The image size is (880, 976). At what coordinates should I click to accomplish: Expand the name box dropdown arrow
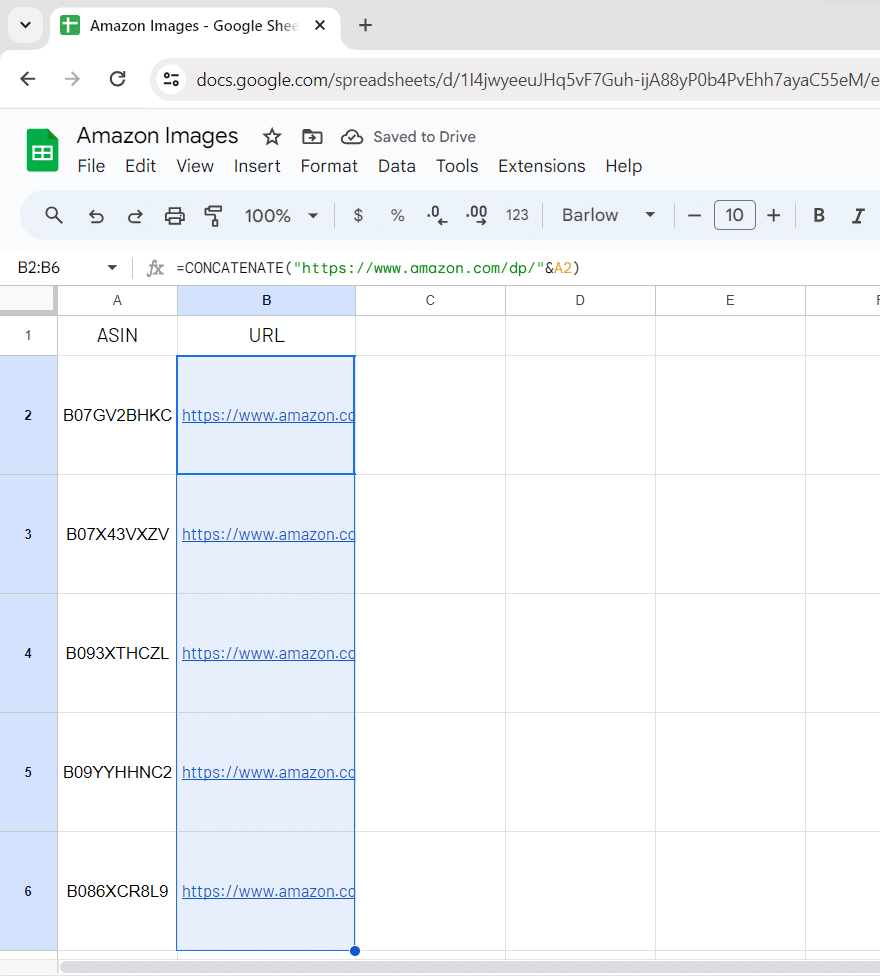click(112, 268)
